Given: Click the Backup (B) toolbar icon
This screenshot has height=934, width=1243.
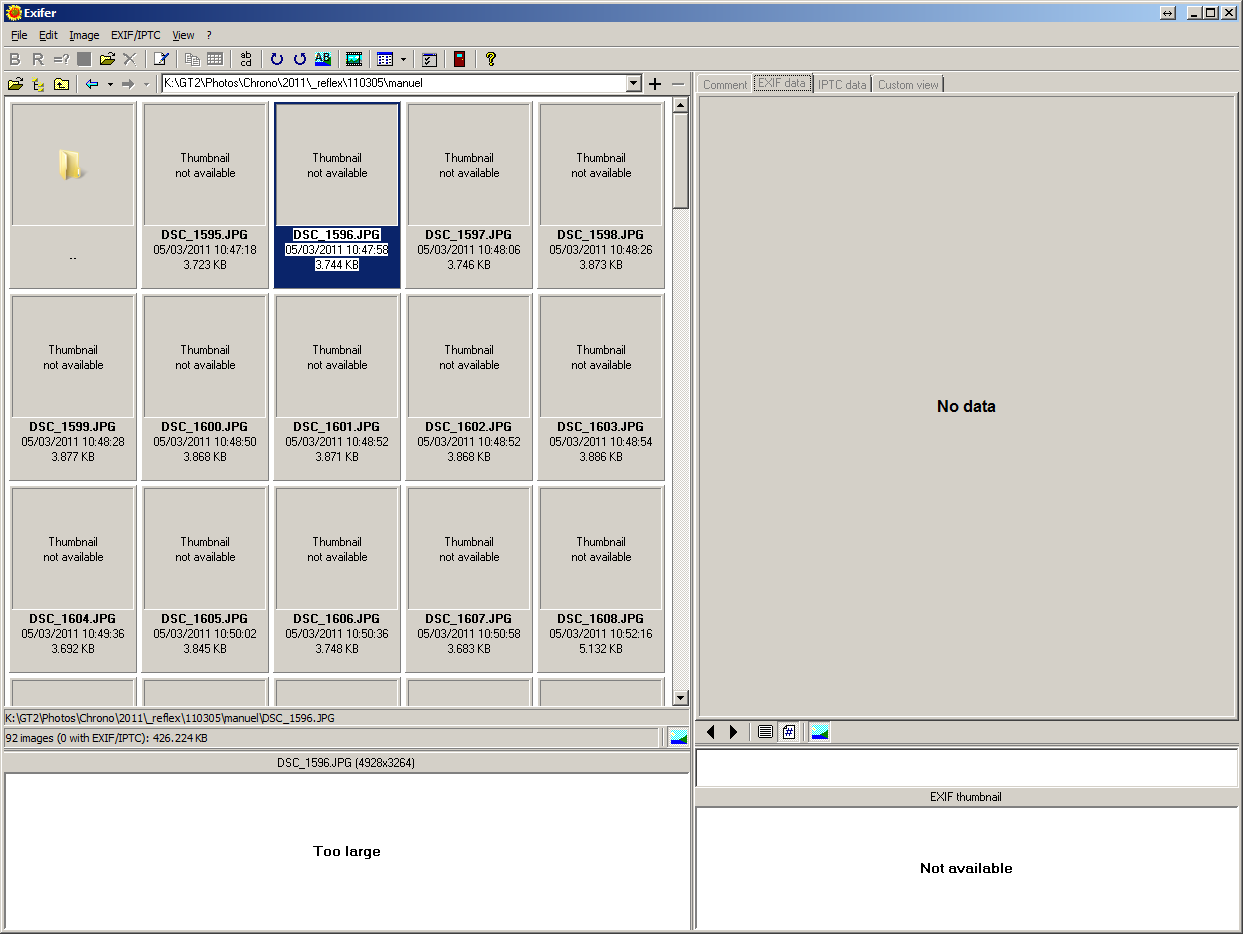Looking at the screenshot, I should 15,59.
